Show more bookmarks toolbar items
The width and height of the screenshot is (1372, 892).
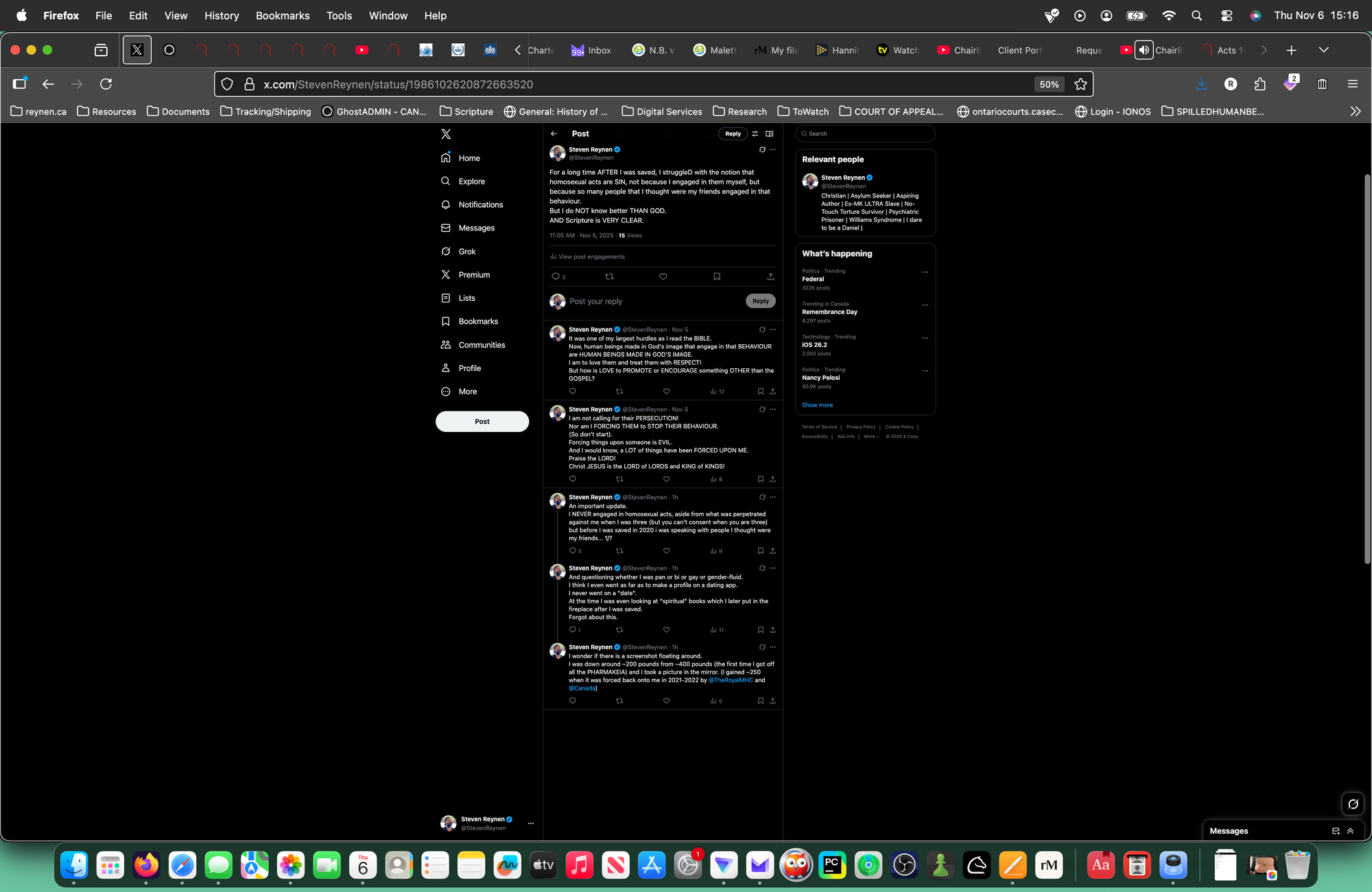pyautogui.click(x=1355, y=112)
